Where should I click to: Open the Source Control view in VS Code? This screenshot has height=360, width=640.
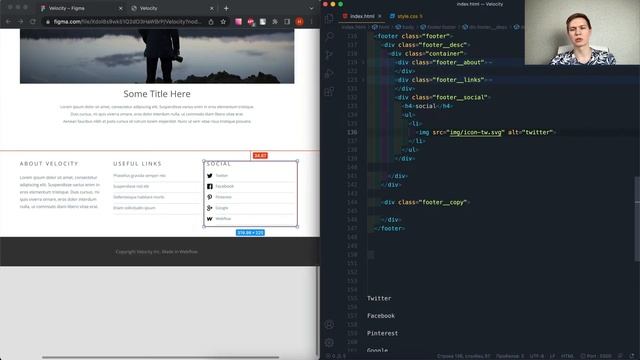coord(329,55)
